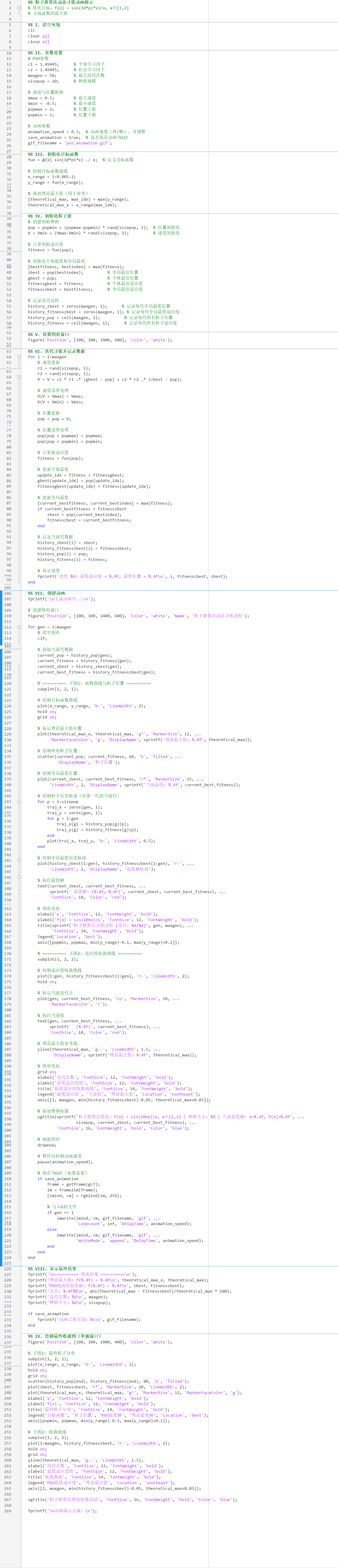Viewport: 338px width, 1568px height.
Task: Click the 'maxgen = 50;' assignment
Action: coord(42,75)
